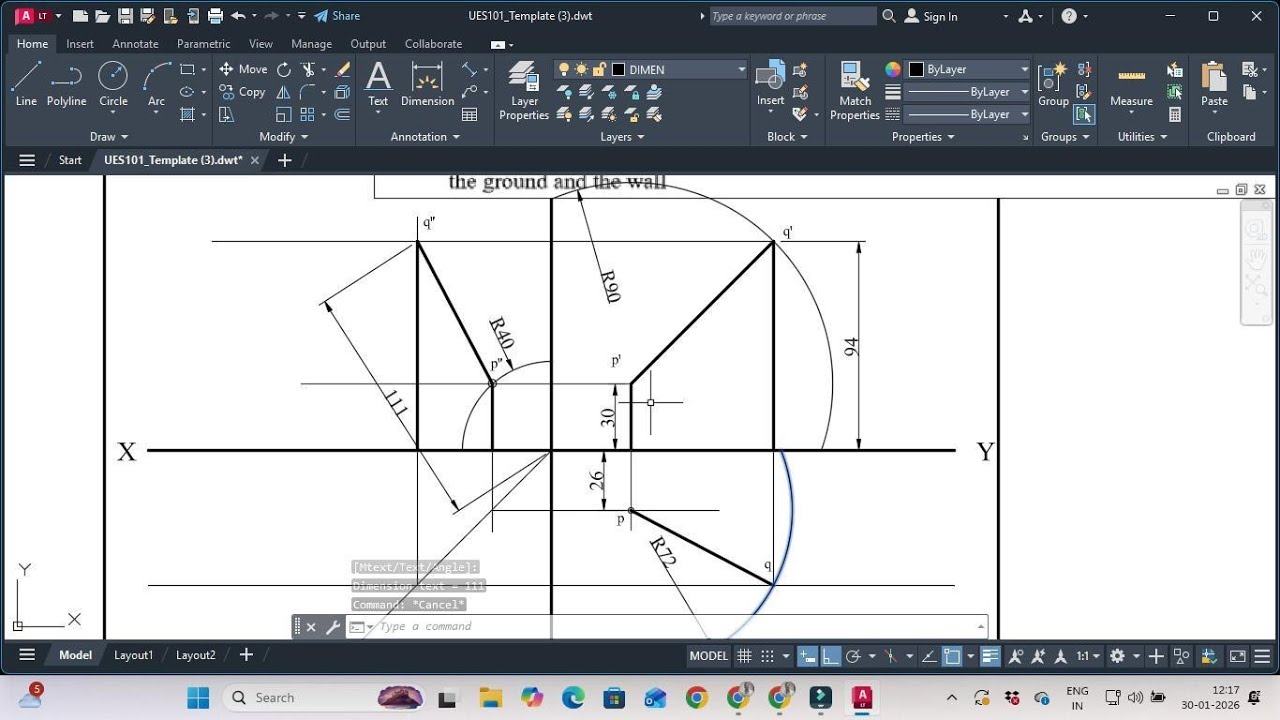Viewport: 1280px width, 720px height.
Task: Click the Move tool
Action: tap(243, 69)
